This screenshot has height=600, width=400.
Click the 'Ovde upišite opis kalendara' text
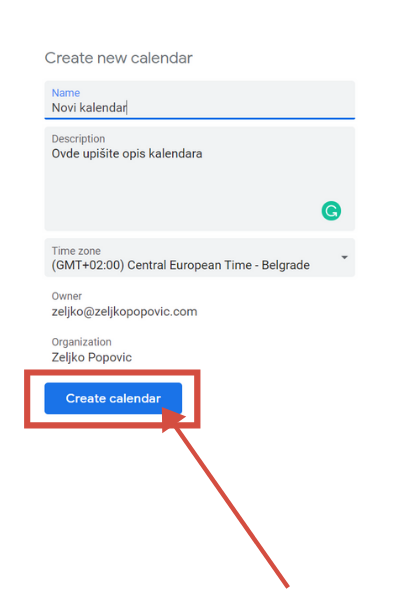(127, 154)
